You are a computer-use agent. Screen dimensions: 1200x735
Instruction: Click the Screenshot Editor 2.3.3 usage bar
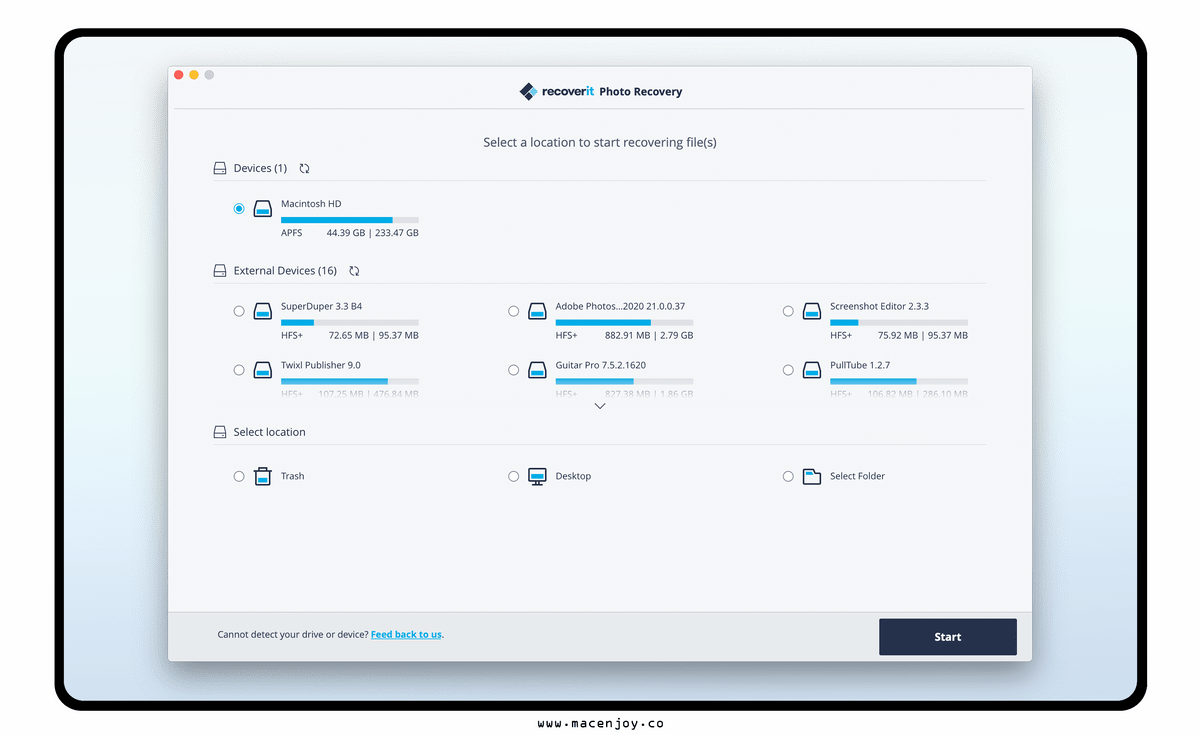click(x=899, y=322)
